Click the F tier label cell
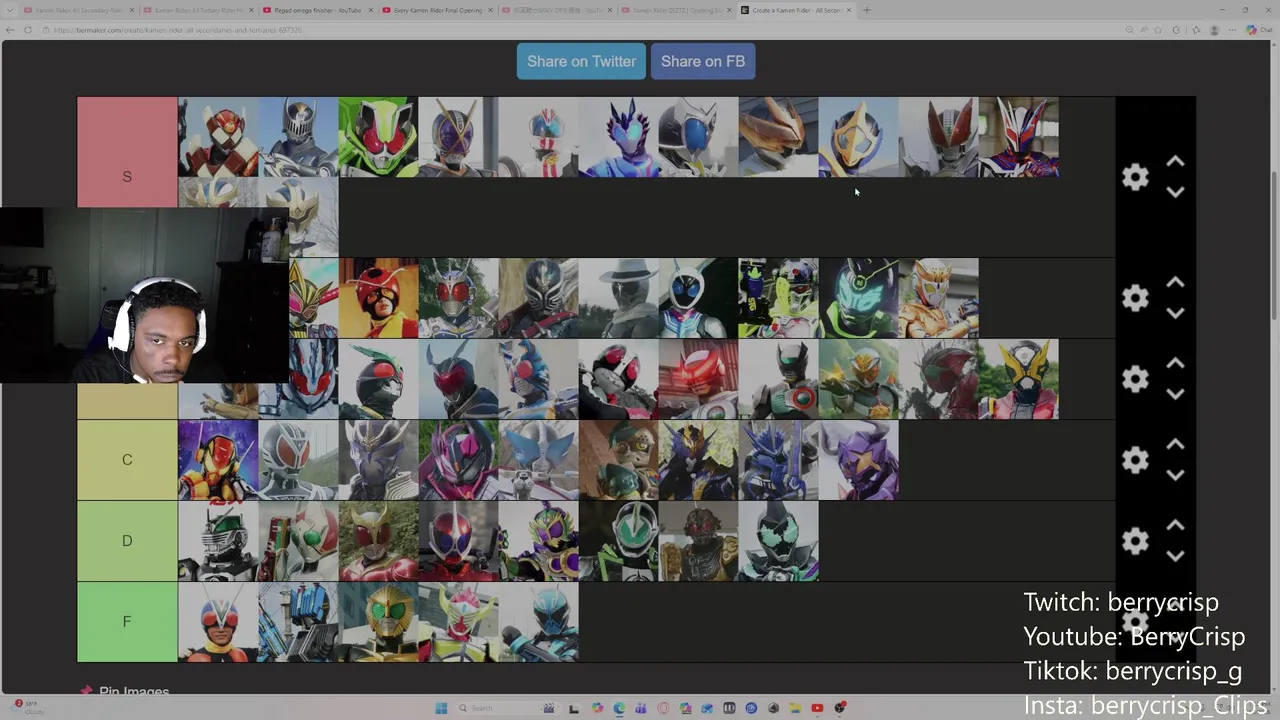Image resolution: width=1280 pixels, height=720 pixels. point(127,622)
